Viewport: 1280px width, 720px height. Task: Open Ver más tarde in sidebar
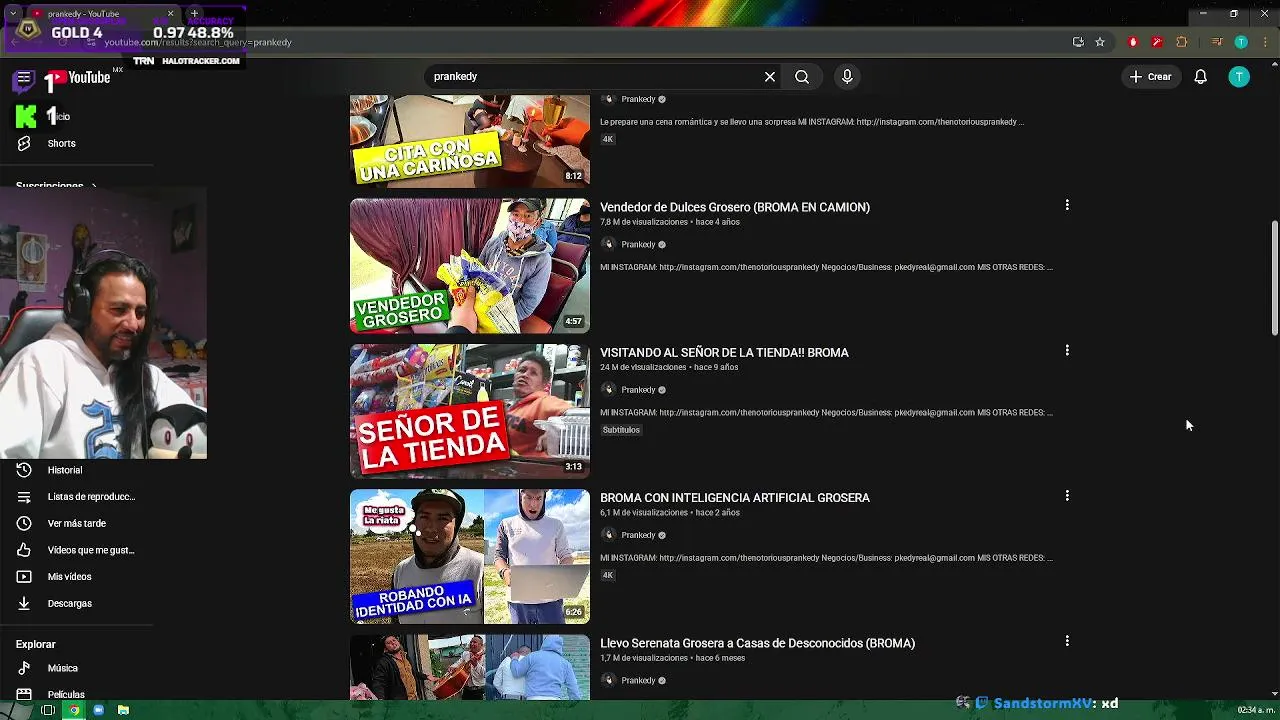[76, 523]
